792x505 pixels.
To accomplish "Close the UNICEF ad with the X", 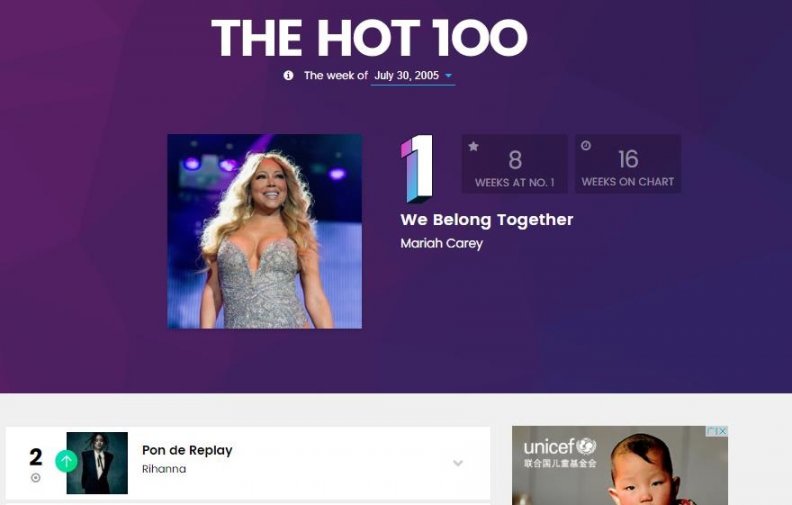I will [723, 431].
